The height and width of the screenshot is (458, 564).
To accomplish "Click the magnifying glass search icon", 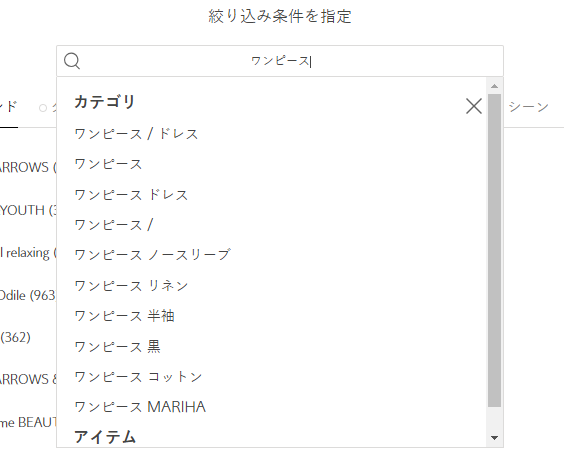I will pyautogui.click(x=72, y=61).
